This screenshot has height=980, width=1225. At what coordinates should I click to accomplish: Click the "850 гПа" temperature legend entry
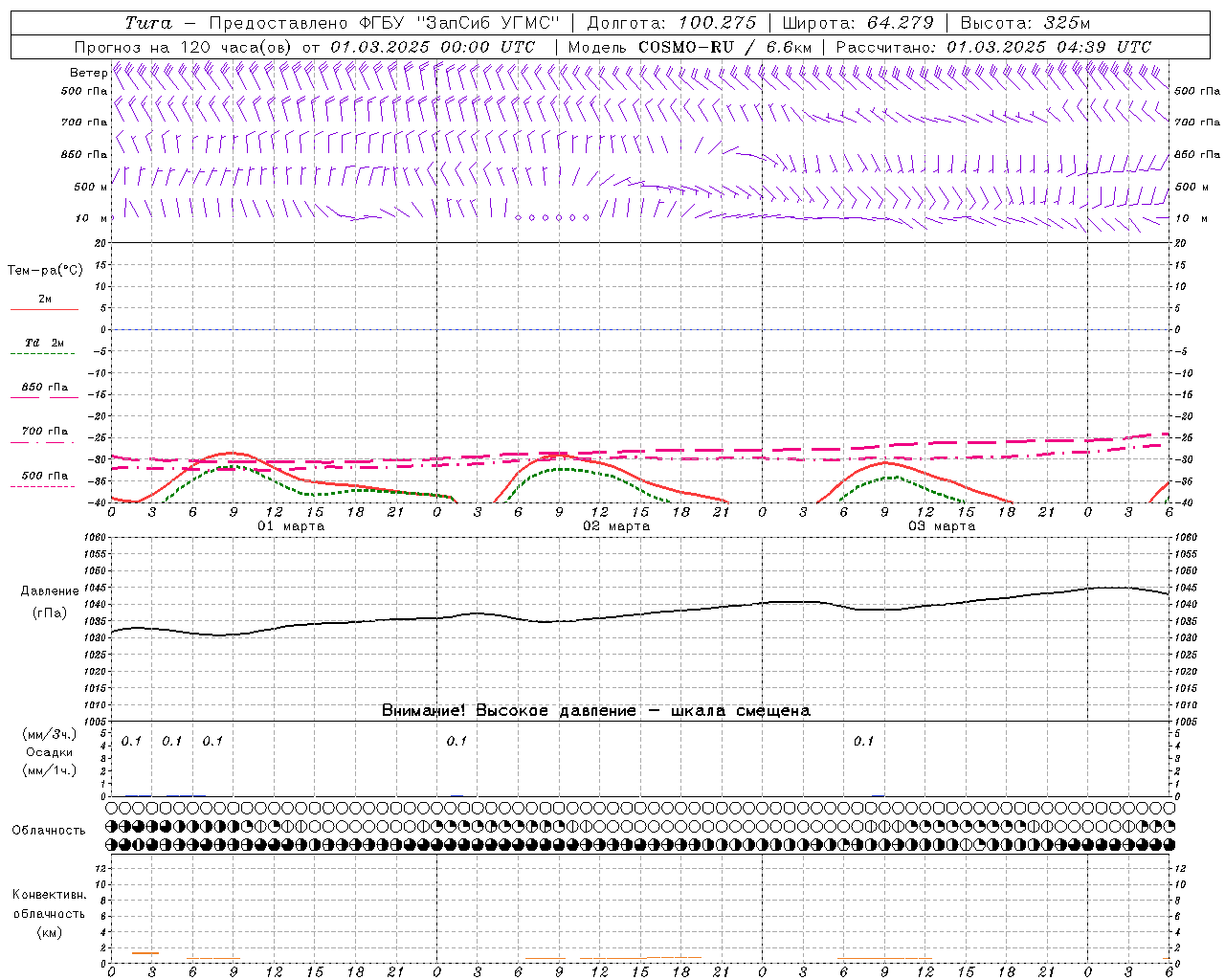[x=44, y=388]
